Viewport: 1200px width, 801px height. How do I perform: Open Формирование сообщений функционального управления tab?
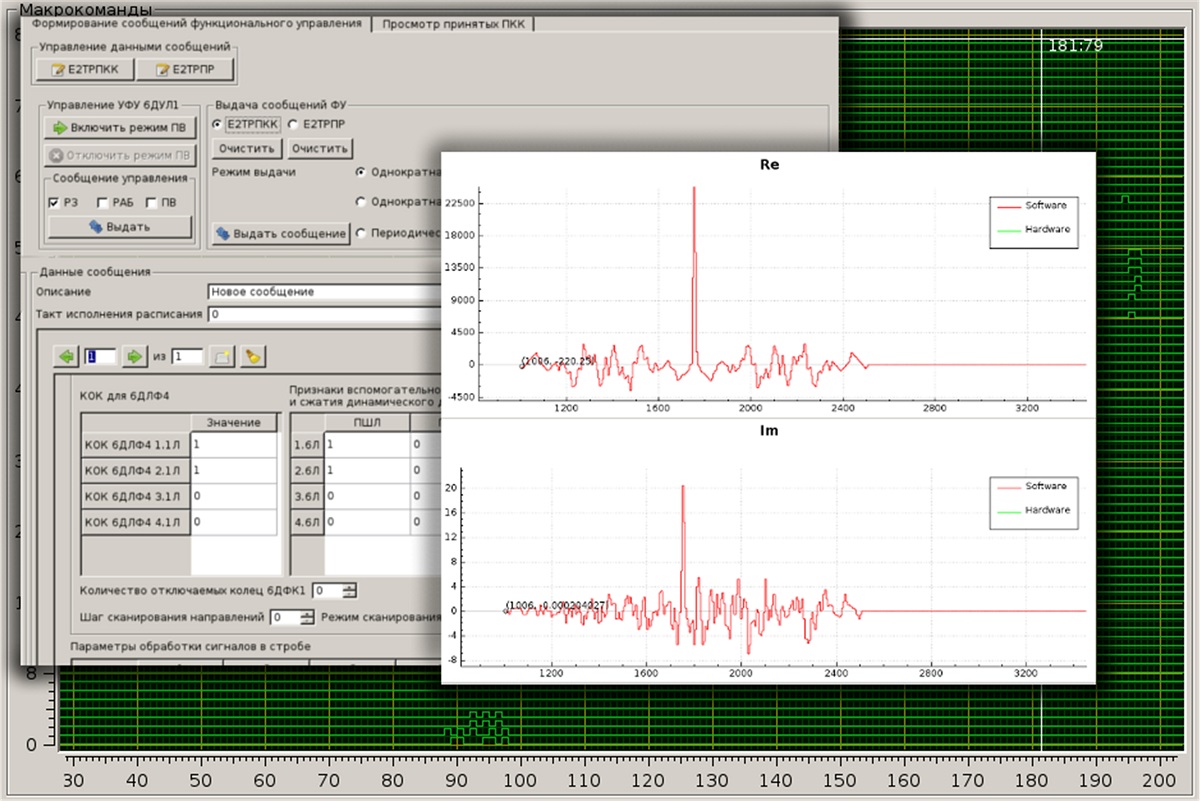[197, 24]
